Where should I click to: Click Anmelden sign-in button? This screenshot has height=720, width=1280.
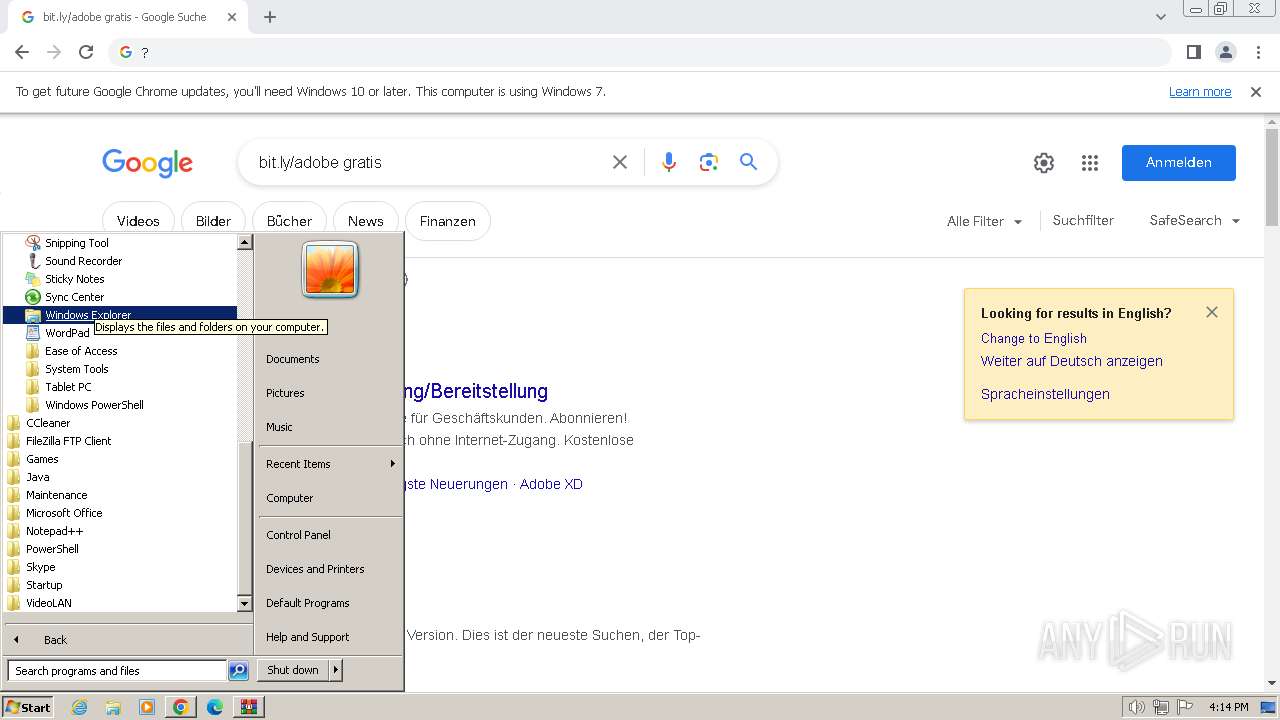(x=1178, y=163)
